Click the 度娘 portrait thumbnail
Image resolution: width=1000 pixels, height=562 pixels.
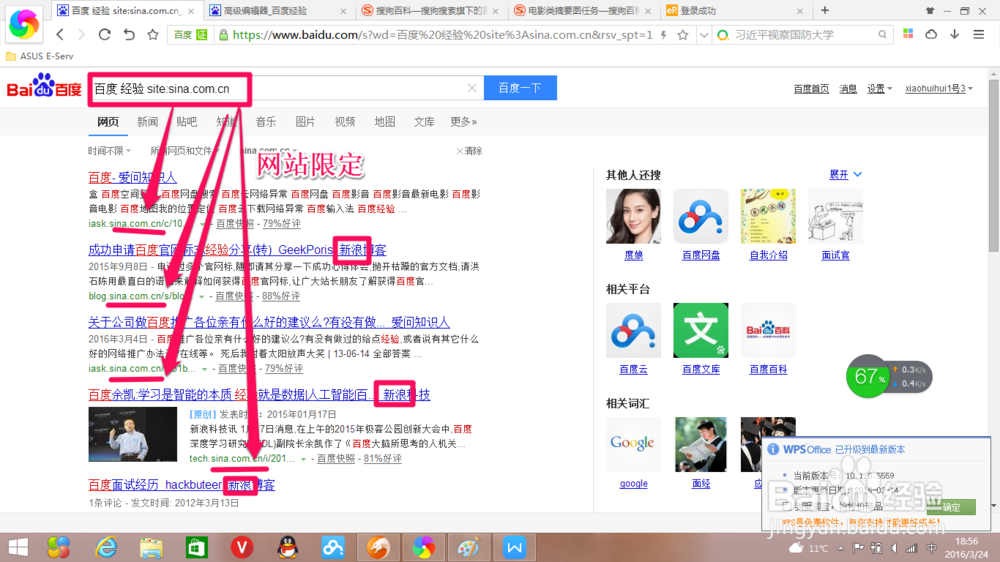(x=633, y=216)
